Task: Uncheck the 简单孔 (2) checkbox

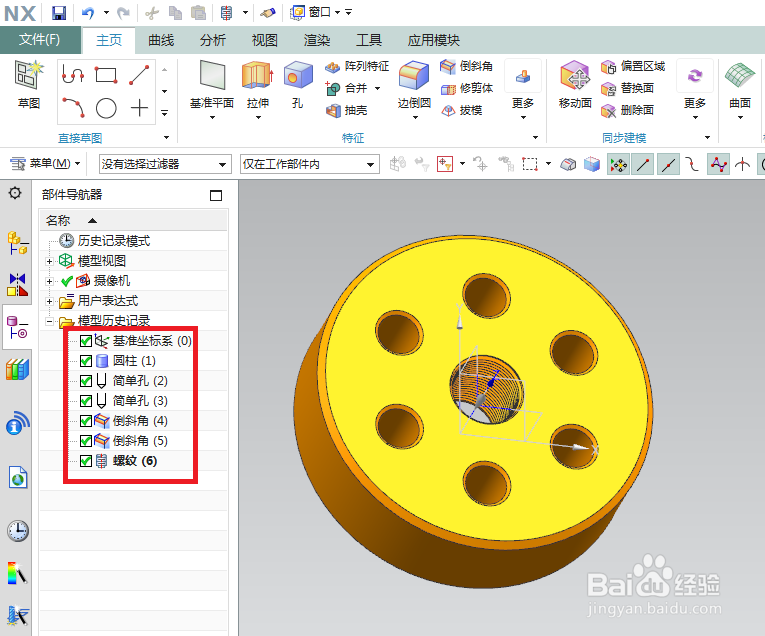Action: 86,381
